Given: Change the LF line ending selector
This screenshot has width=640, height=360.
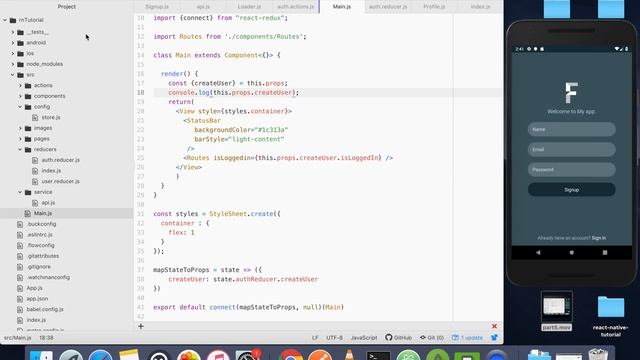Looking at the screenshot, I should pos(315,338).
